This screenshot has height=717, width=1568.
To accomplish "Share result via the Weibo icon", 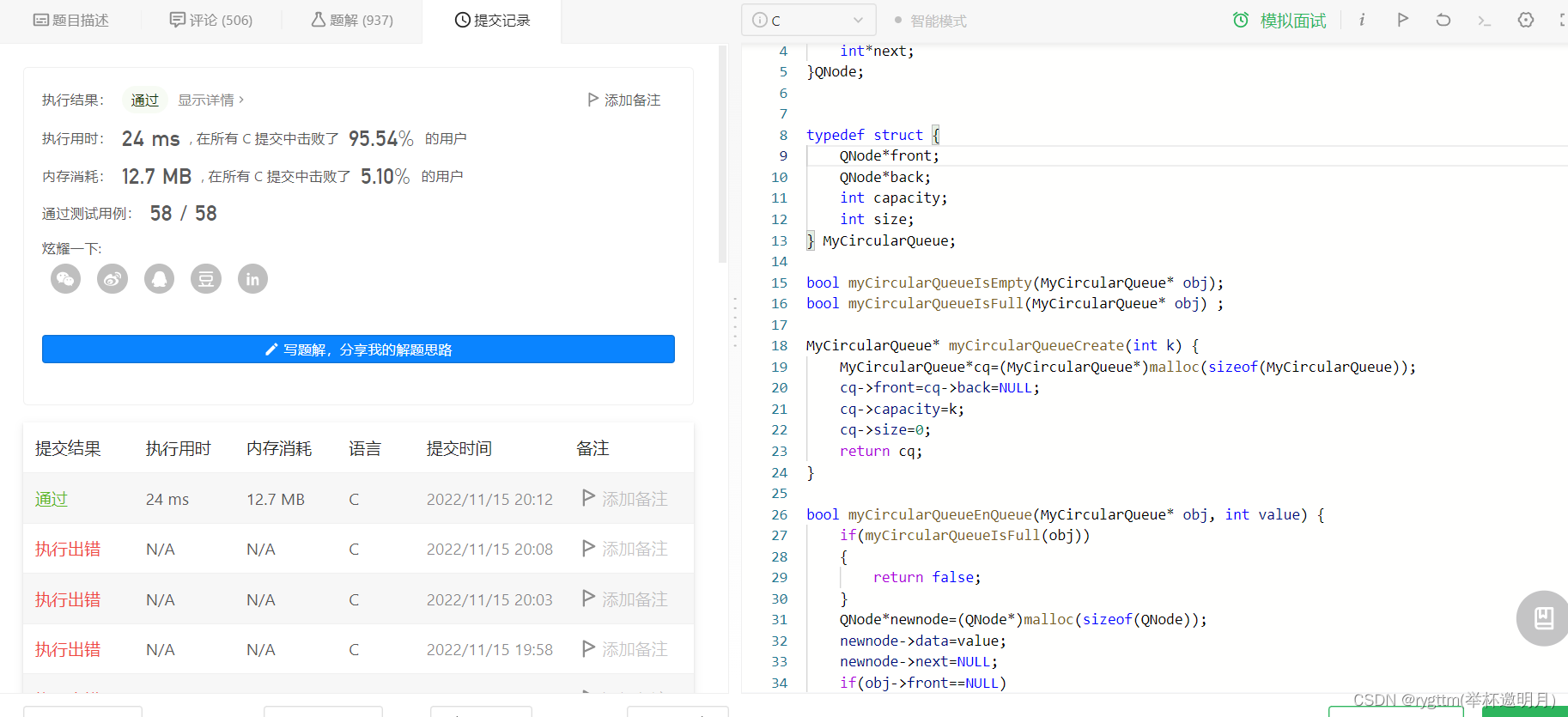I will tap(112, 279).
